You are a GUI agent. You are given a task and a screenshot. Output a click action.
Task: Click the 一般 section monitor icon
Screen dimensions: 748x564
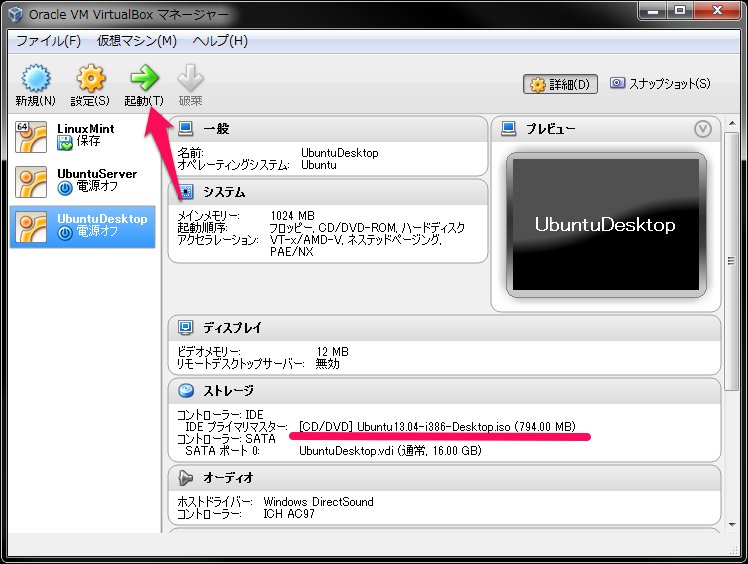click(x=185, y=128)
